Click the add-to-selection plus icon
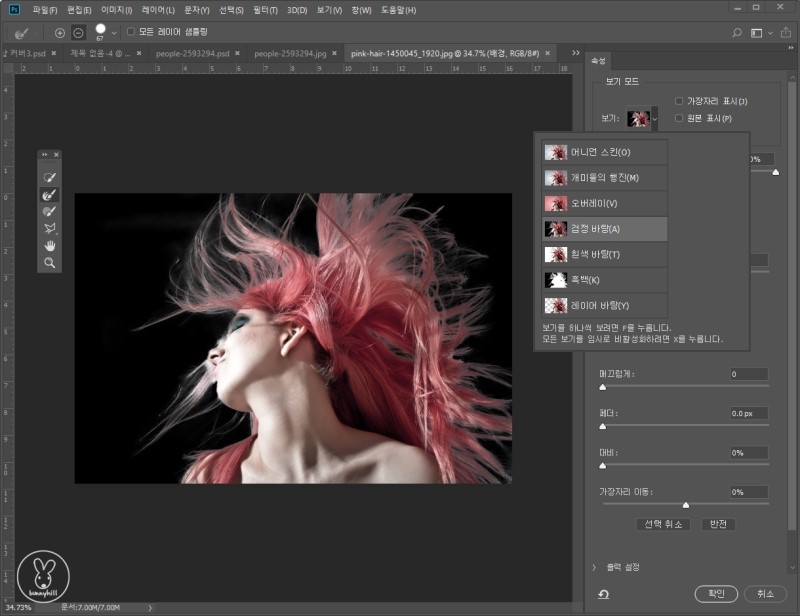The image size is (800, 616). tap(59, 33)
